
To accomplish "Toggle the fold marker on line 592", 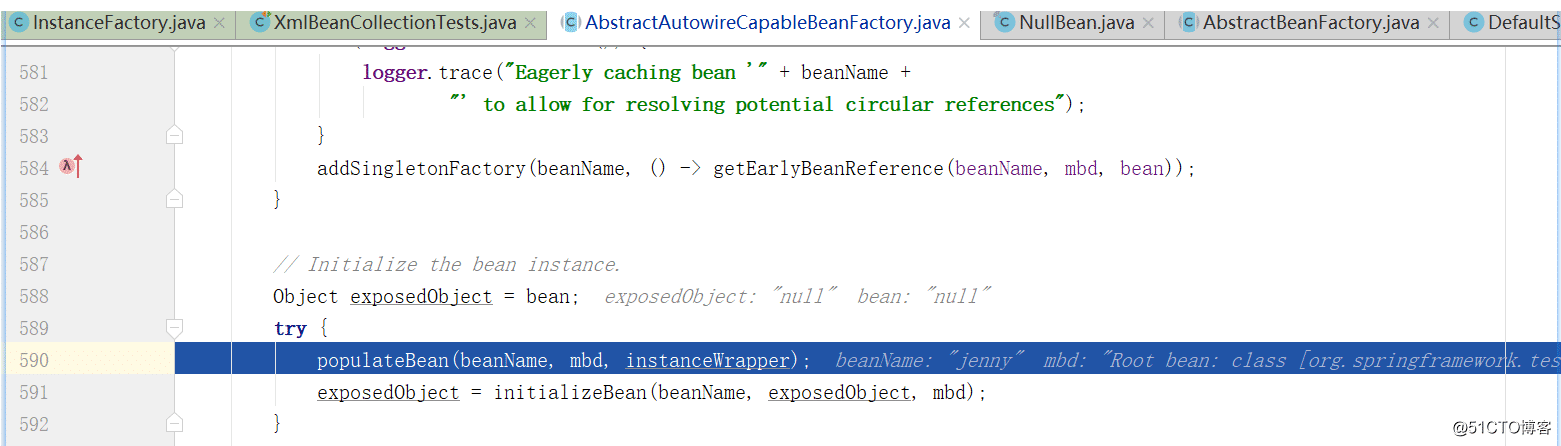I will point(175,424).
